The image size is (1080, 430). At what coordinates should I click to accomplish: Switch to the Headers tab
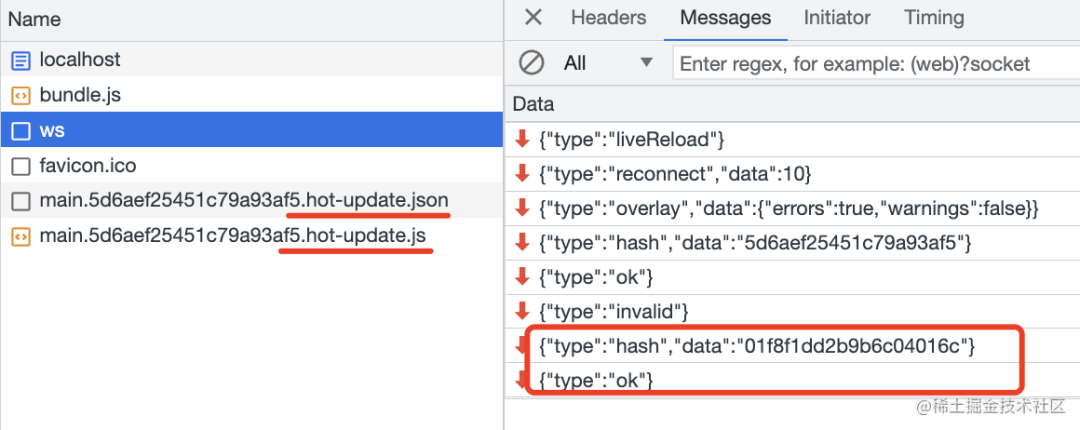608,17
